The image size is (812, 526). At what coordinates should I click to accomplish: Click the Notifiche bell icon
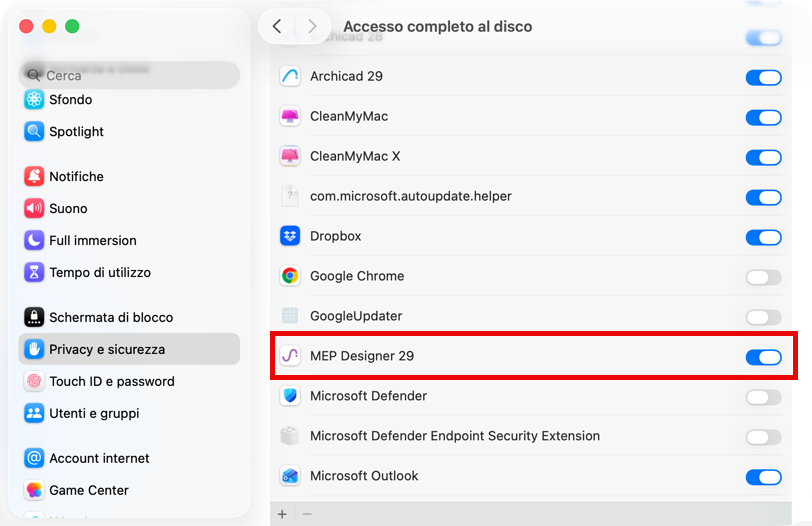34,177
